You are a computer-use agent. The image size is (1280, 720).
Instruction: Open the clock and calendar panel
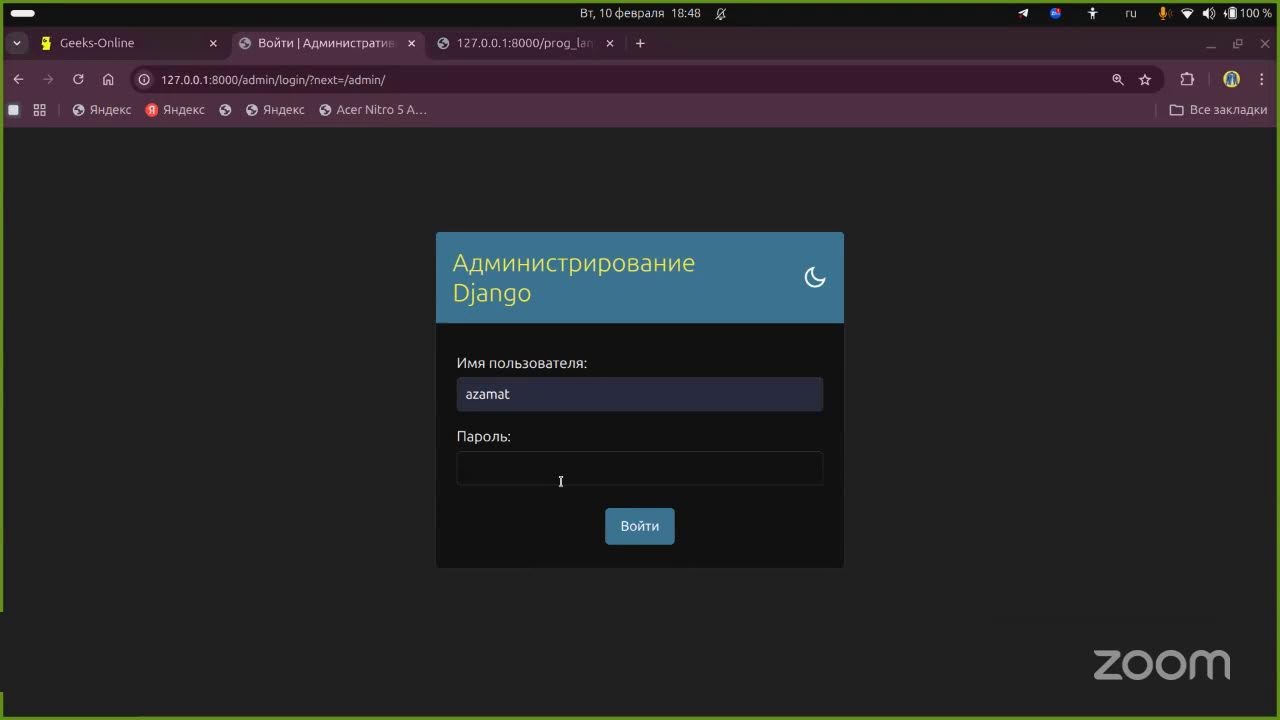tap(640, 13)
